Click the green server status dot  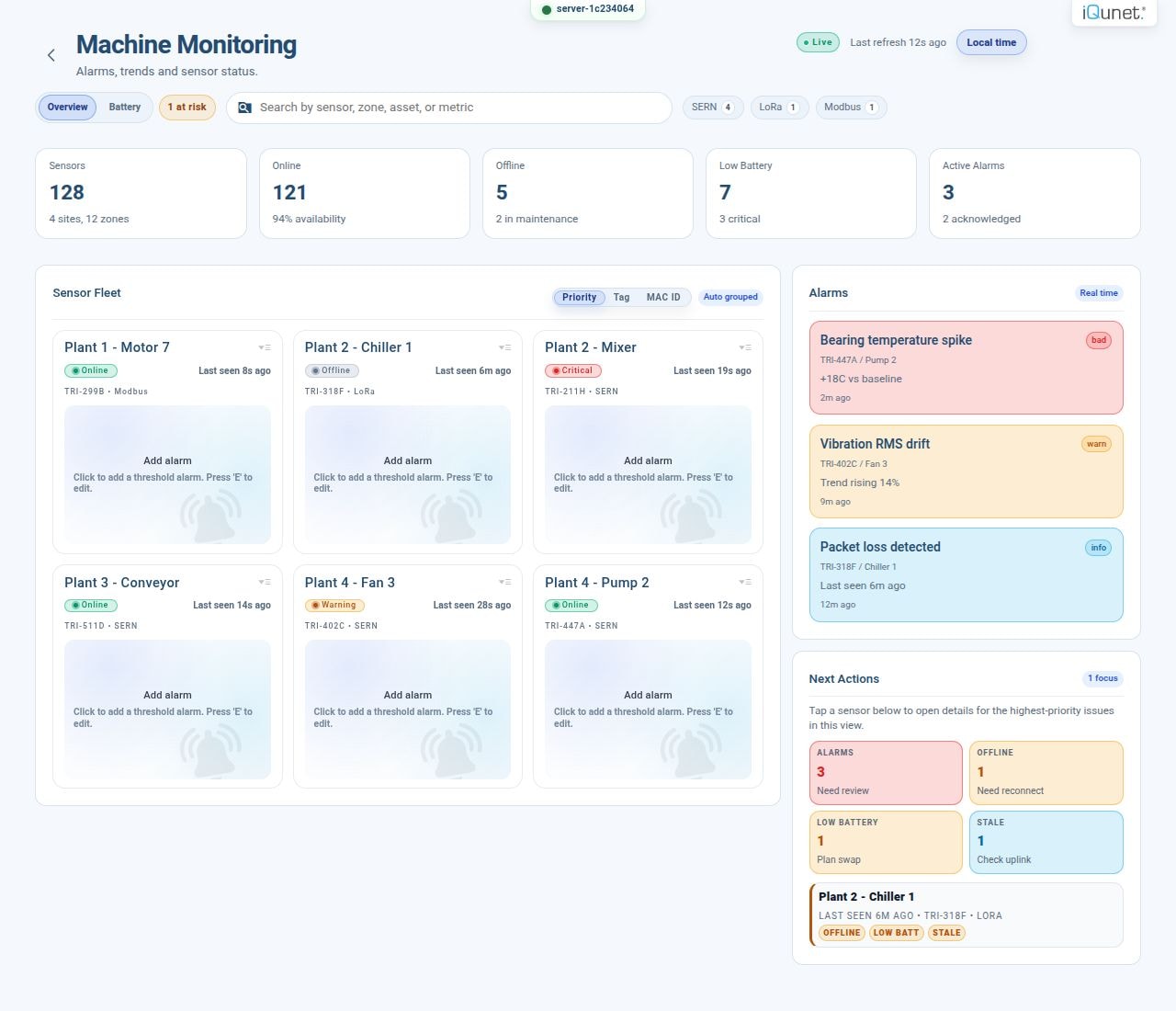point(547,9)
